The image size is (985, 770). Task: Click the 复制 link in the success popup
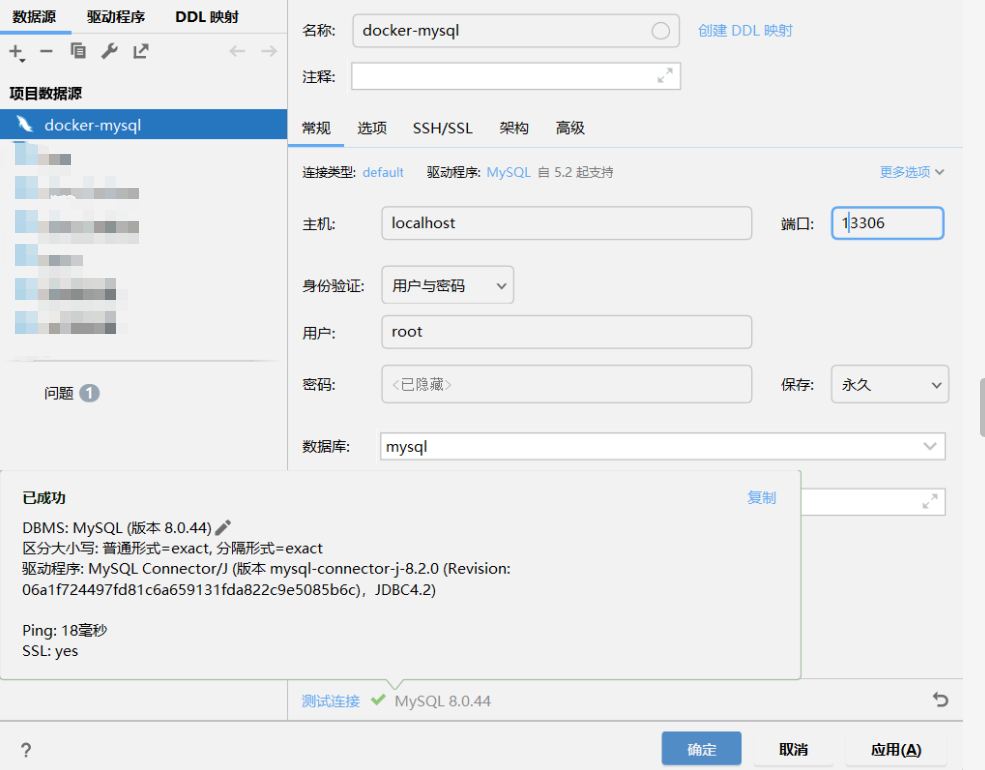coord(761,498)
